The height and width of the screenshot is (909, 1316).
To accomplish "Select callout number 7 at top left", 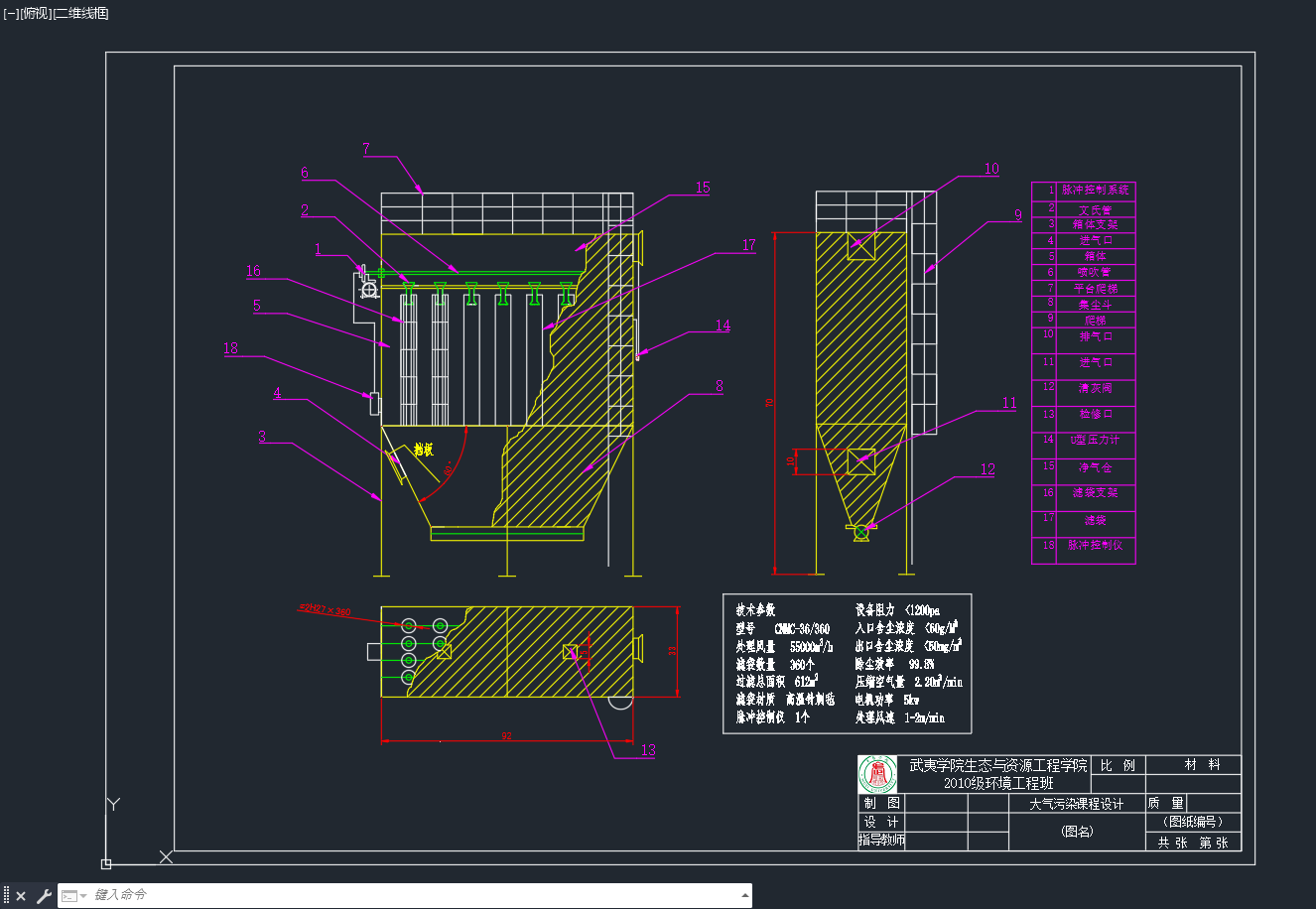I will 366,150.
